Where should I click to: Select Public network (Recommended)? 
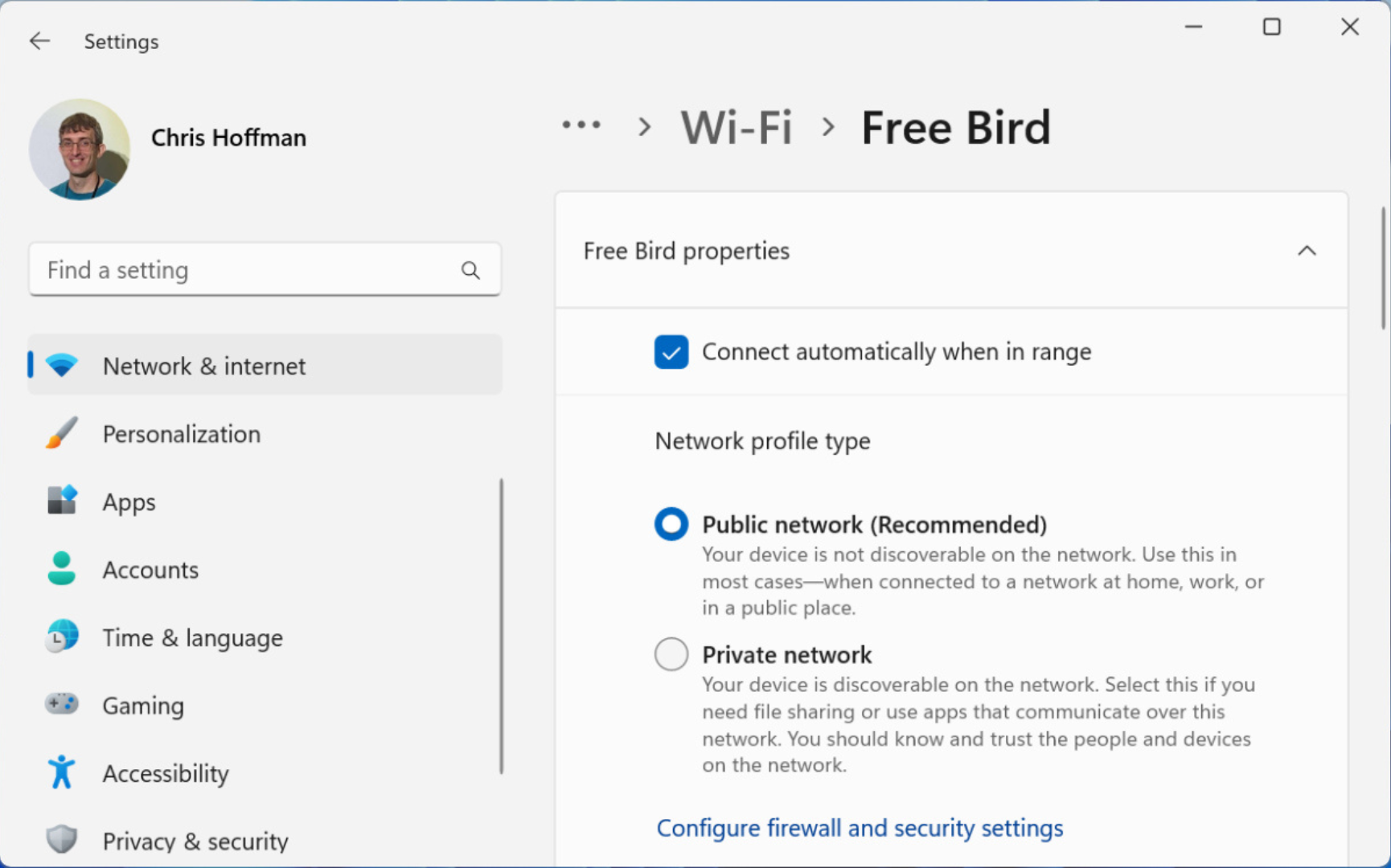pos(671,523)
